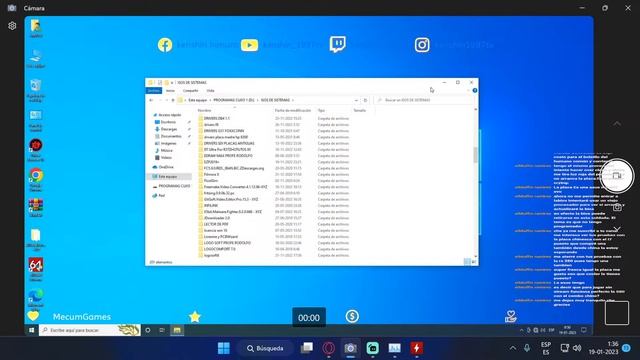The image size is (640, 360).
Task: Open the system monitor graph app in taskbar
Action: [x=394, y=348]
